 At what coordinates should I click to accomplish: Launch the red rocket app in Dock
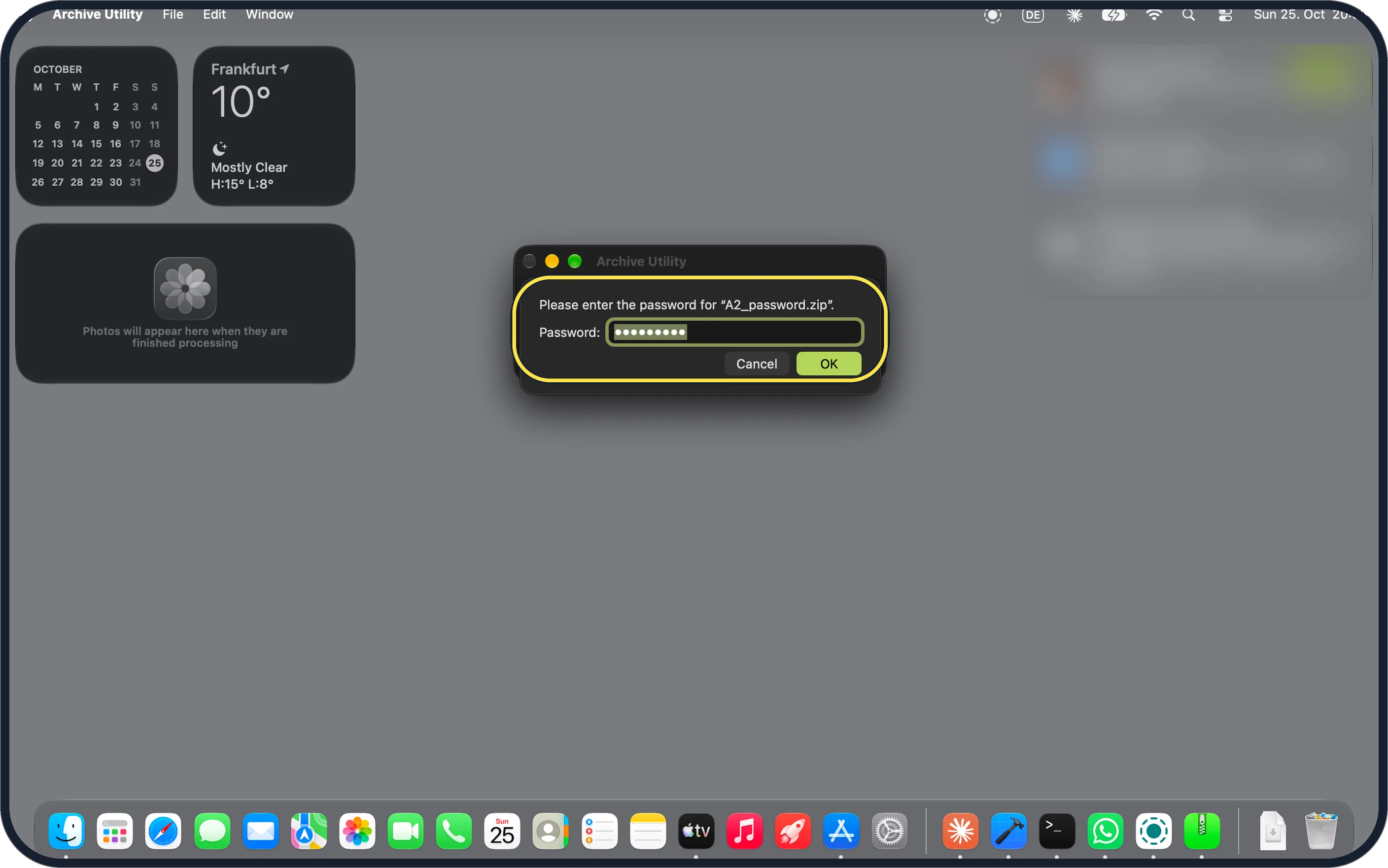pos(793,831)
